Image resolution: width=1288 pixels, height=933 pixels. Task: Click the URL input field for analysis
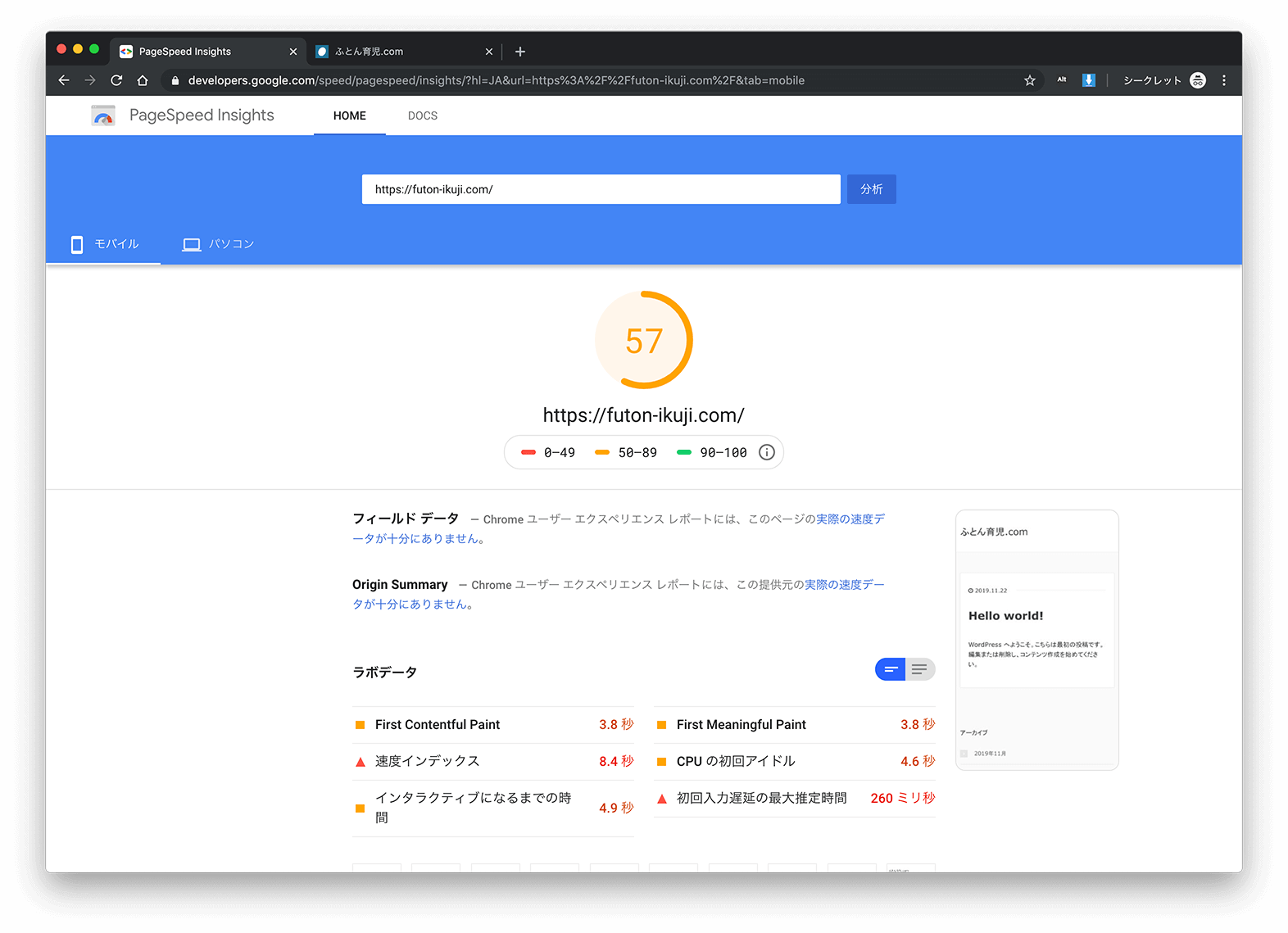click(601, 189)
